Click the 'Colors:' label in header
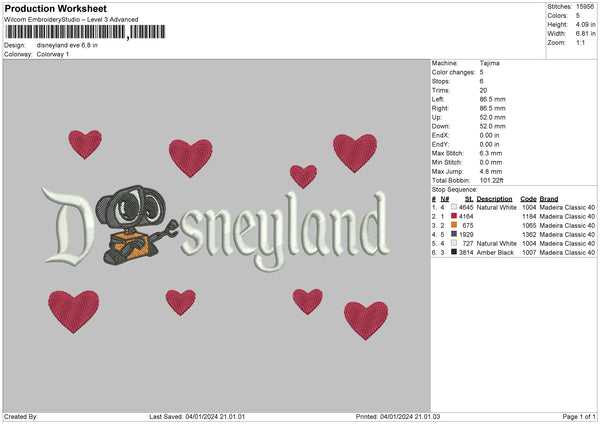Image resolution: width=600 pixels, height=424 pixels. pos(558,16)
